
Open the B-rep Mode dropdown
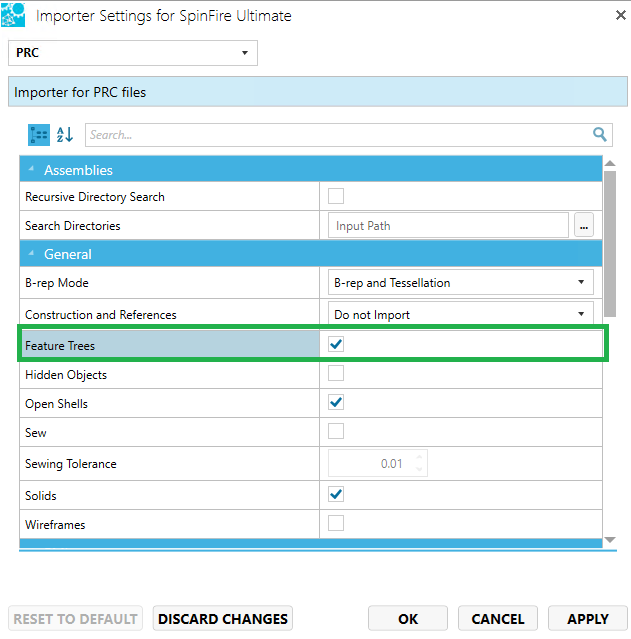point(461,282)
